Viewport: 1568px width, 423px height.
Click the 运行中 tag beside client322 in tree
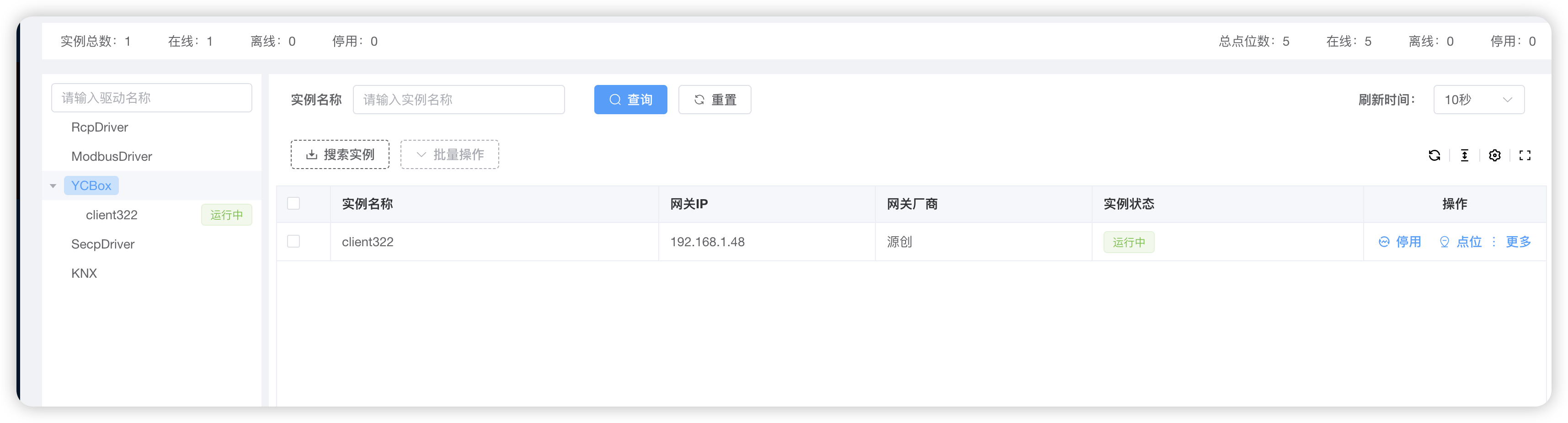click(x=226, y=215)
